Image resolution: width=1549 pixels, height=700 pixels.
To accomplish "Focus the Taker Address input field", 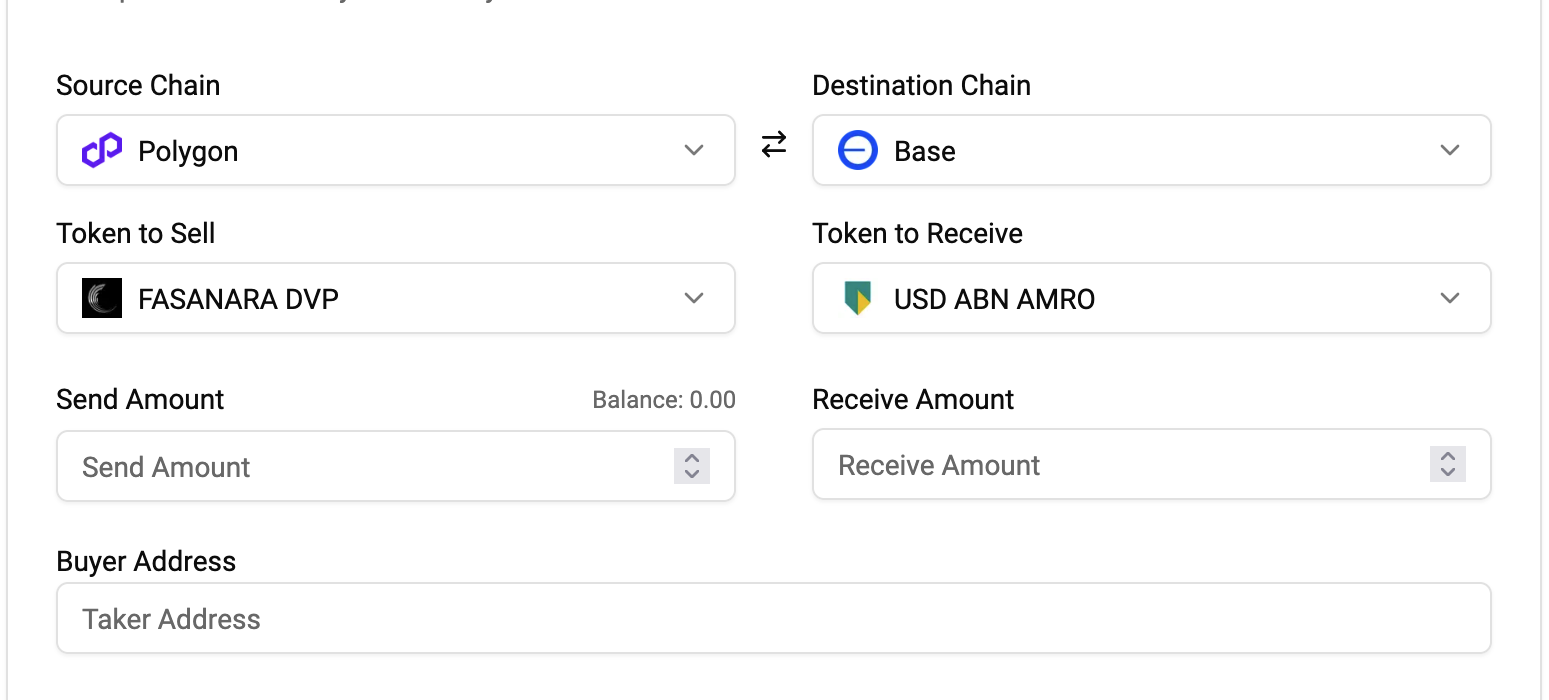I will click(774, 618).
